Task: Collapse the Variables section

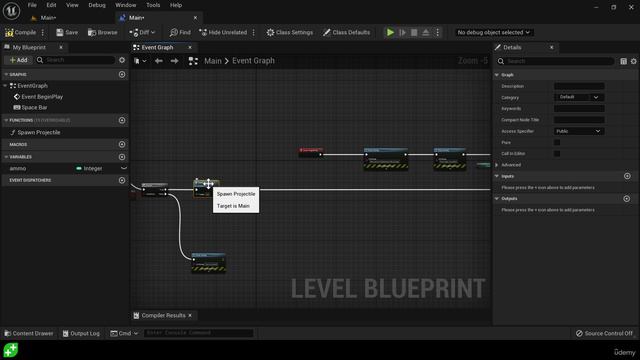Action: pyautogui.click(x=6, y=157)
